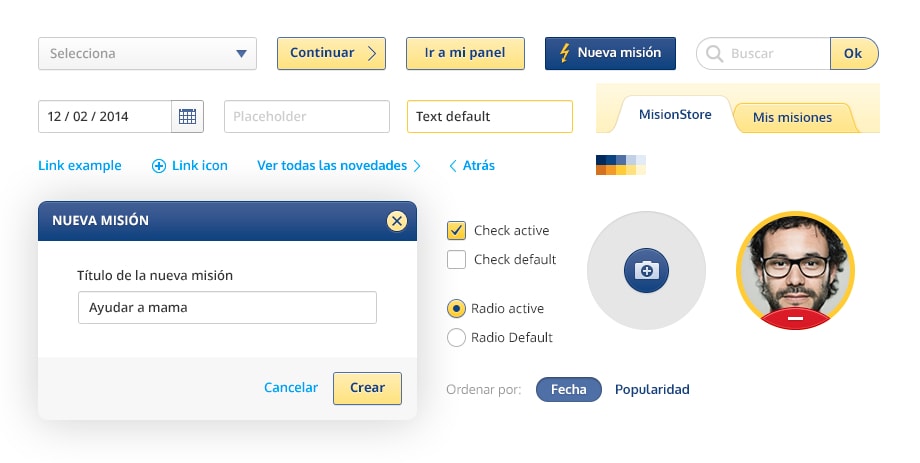Switch to the Mis misiones tab
The image size is (920, 463).
point(792,118)
